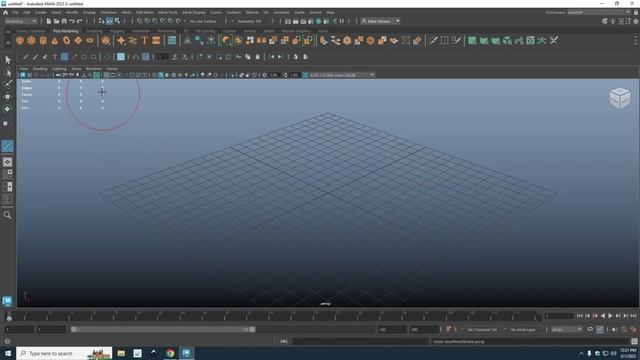The height and width of the screenshot is (360, 640).
Task: Create a polygon cone from the shelf
Action: pyautogui.click(x=55, y=40)
